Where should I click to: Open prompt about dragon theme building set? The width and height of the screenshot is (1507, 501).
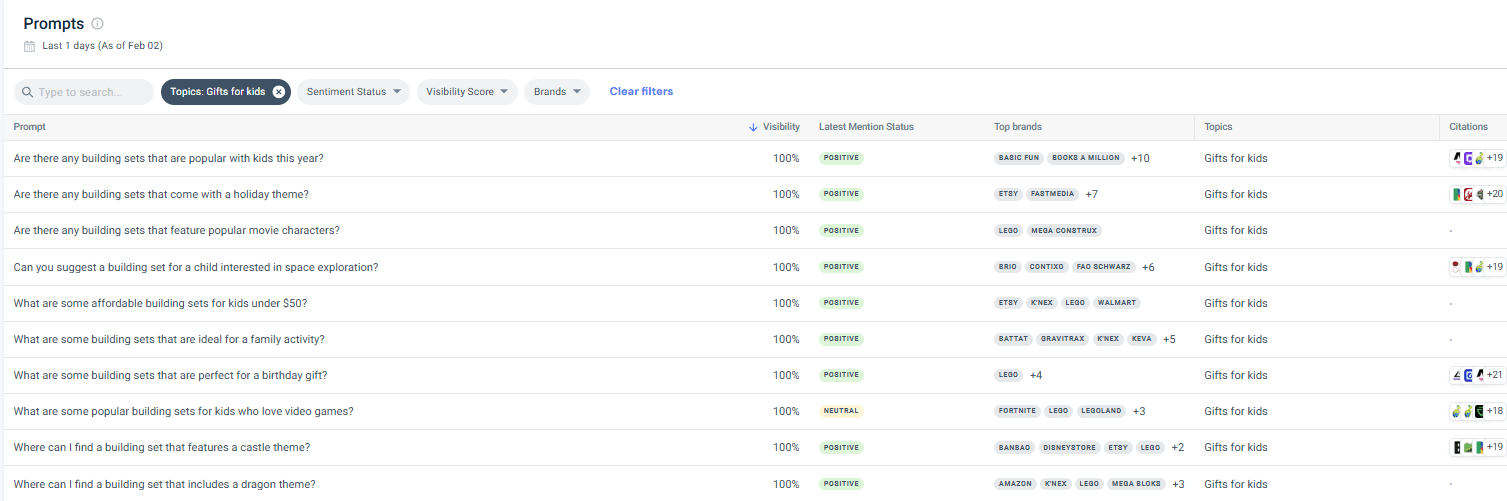[x=165, y=484]
